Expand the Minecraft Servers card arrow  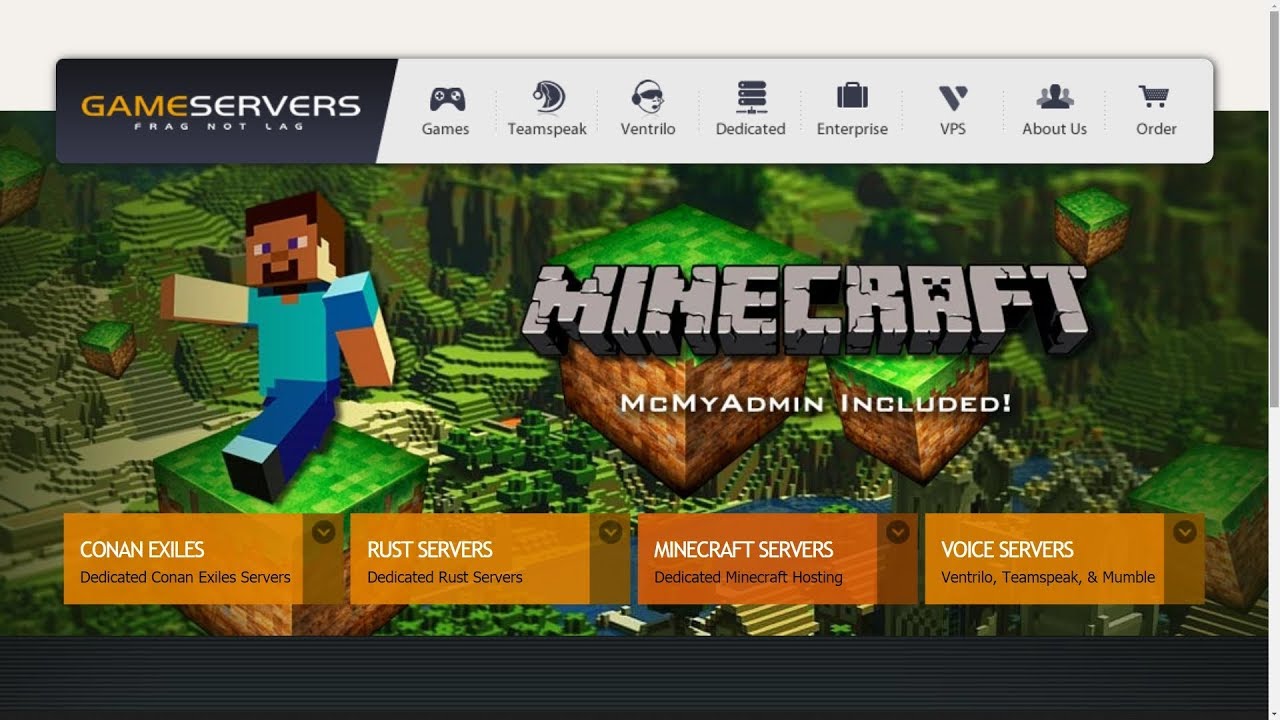tap(898, 532)
